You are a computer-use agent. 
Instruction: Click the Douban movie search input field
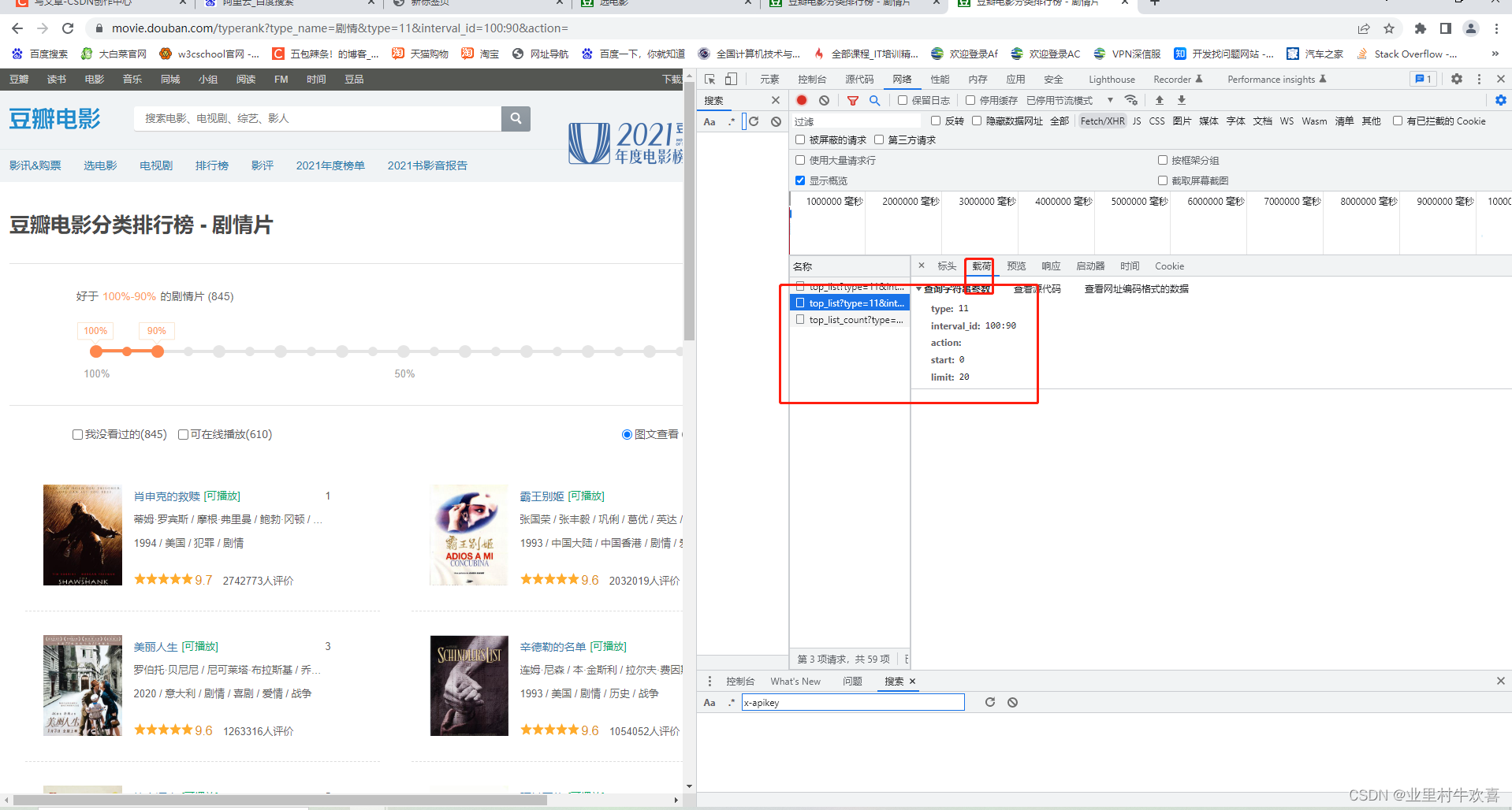(x=318, y=118)
